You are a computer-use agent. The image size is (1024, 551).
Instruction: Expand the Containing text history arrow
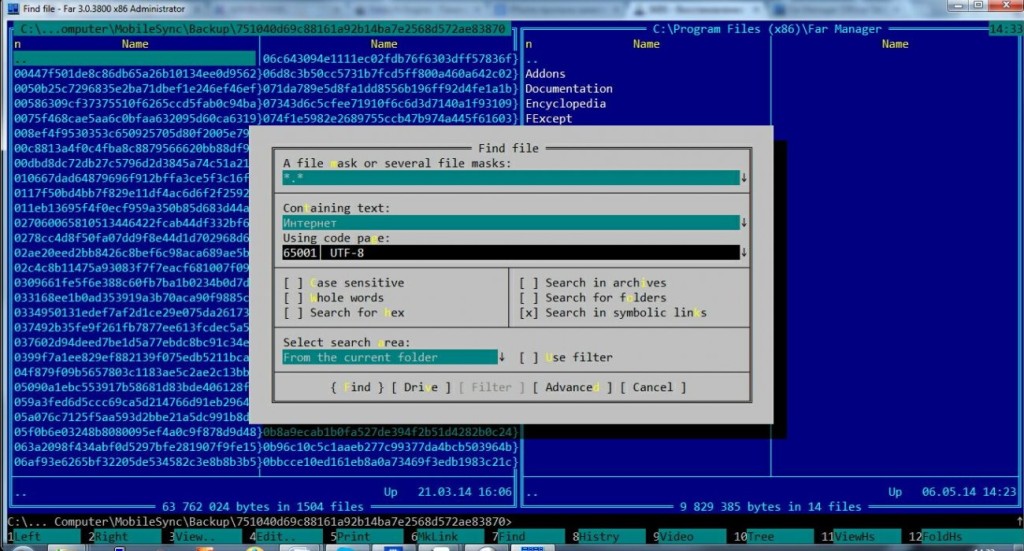744,223
